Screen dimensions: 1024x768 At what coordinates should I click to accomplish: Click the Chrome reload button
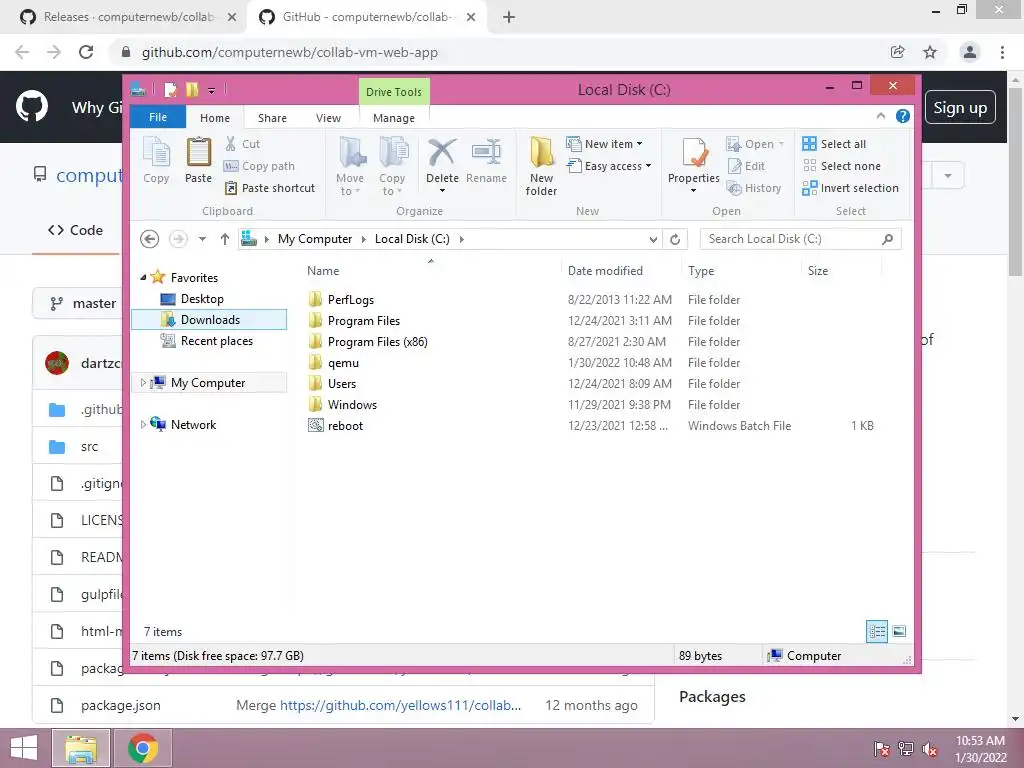click(86, 52)
